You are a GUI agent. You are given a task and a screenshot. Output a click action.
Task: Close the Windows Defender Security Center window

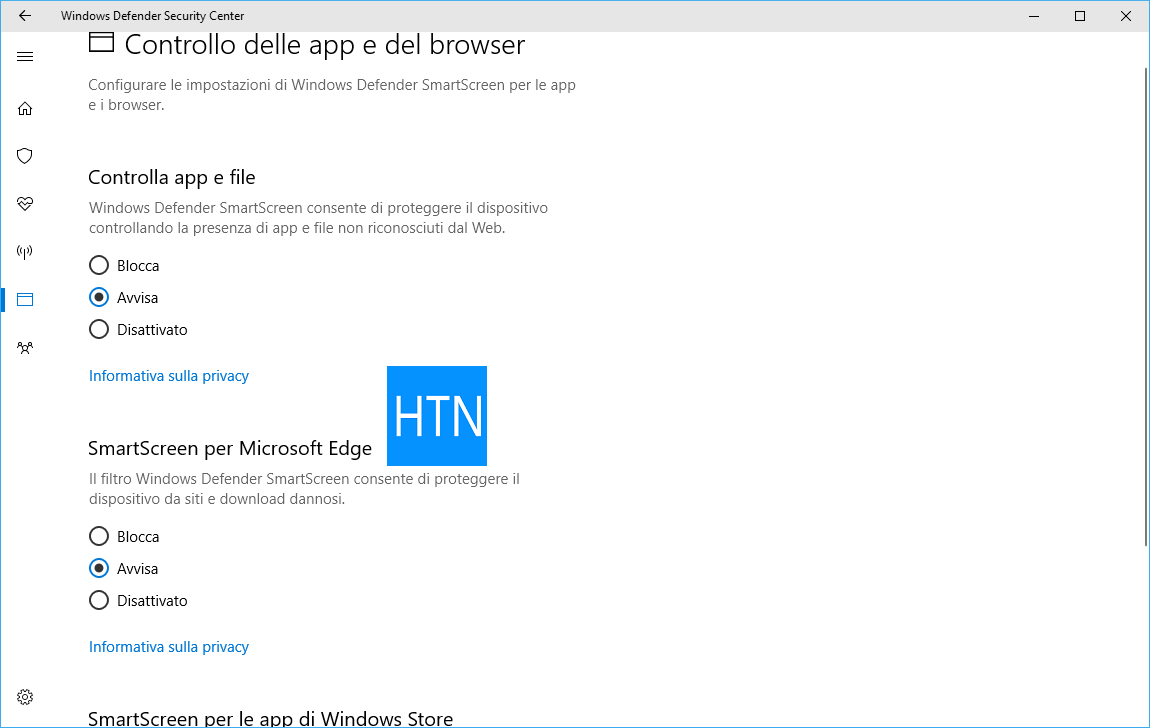tap(1126, 15)
